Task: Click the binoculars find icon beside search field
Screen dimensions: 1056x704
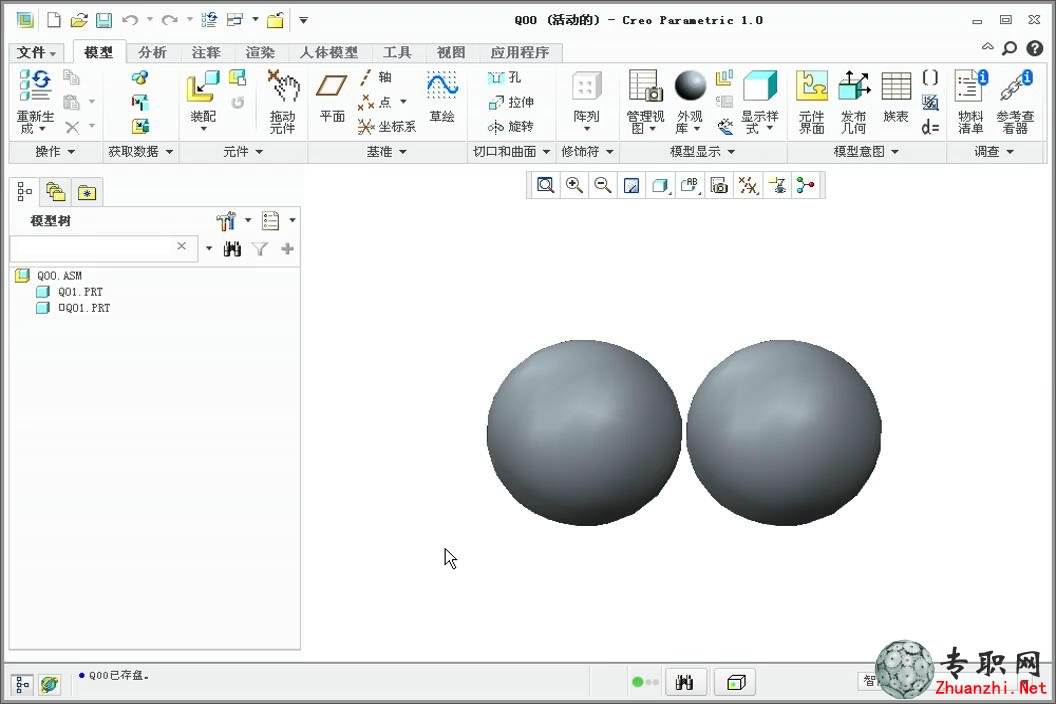Action: pos(232,249)
